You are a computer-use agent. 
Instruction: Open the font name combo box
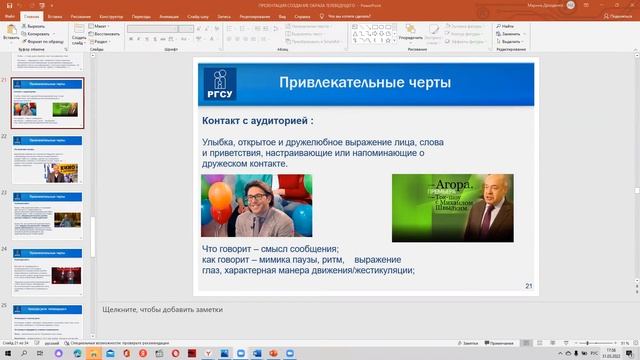tap(153, 29)
